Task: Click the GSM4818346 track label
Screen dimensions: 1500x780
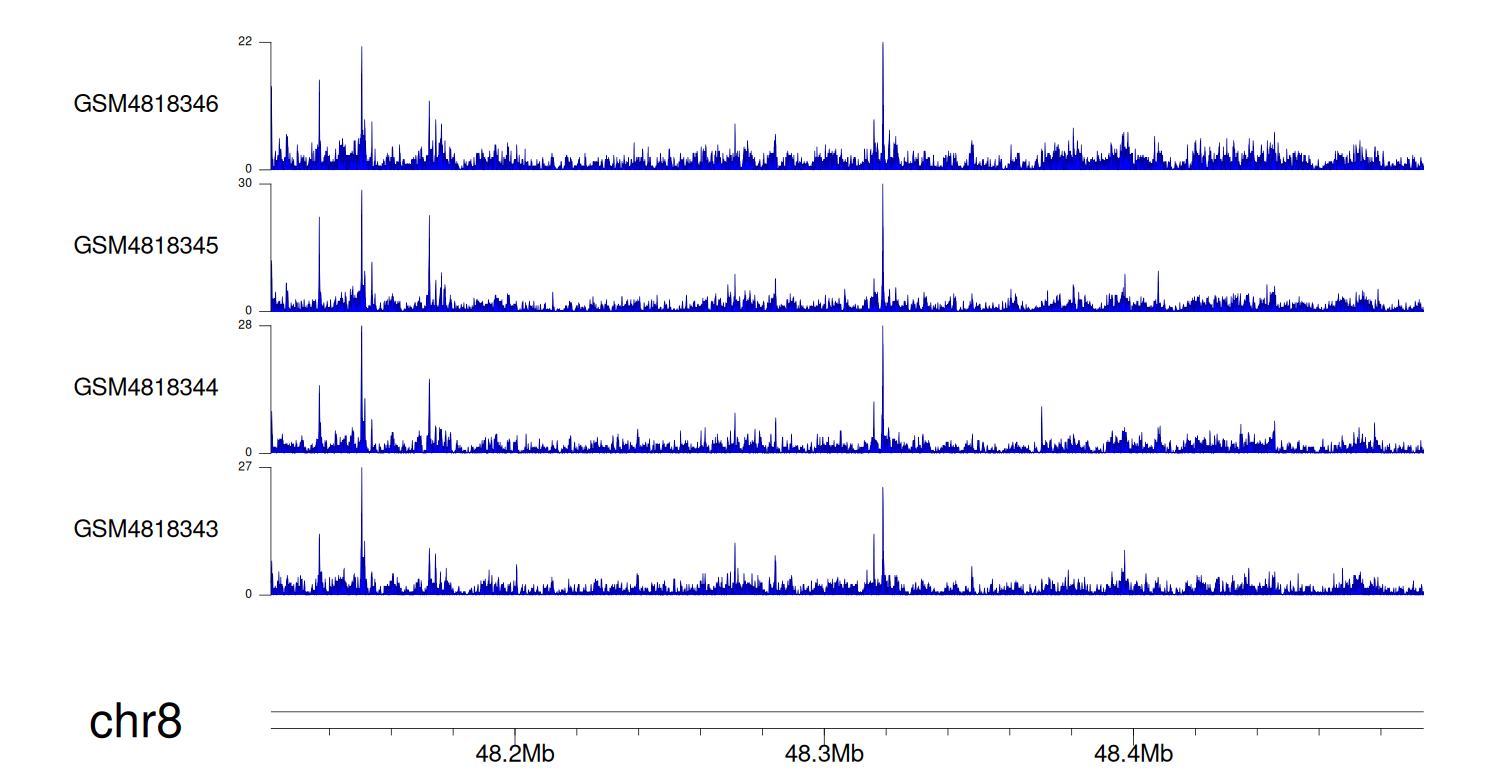Action: pyautogui.click(x=146, y=104)
